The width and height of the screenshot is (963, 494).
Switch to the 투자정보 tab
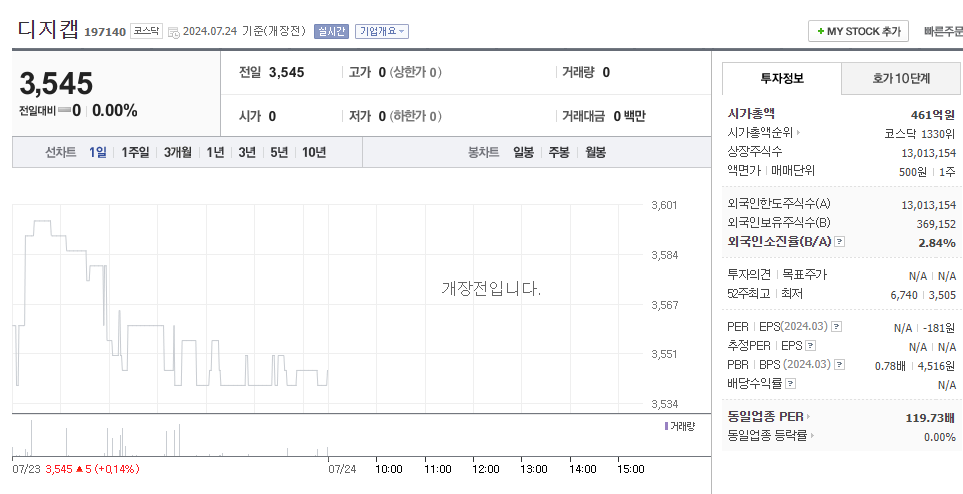click(x=782, y=78)
